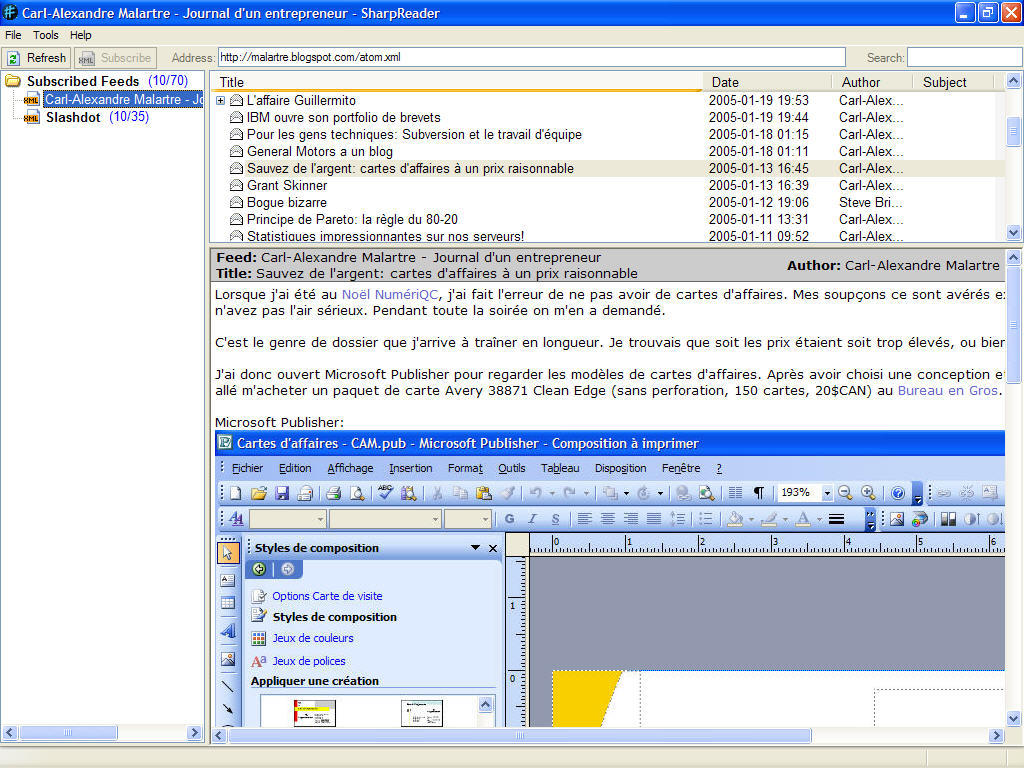This screenshot has height=768, width=1024.
Task: Open 'Pour les gens techniques: Subversion' item
Action: click(414, 135)
